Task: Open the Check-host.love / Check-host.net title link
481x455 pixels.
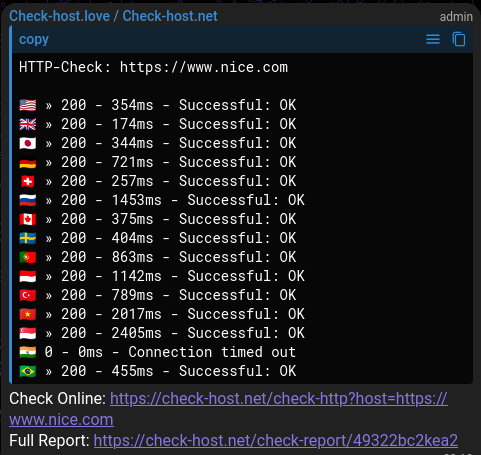Action: 113,16
